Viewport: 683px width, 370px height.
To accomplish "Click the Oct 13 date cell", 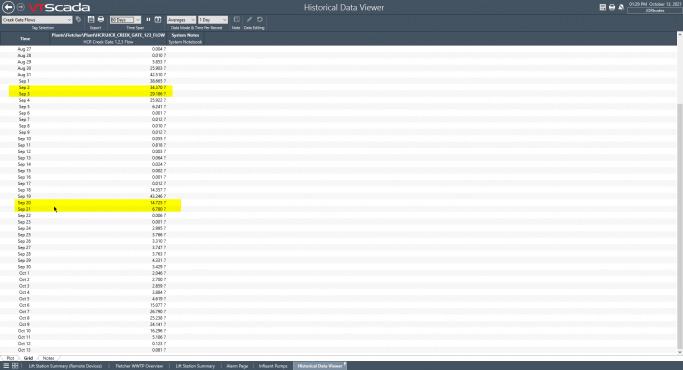I will coord(24,350).
